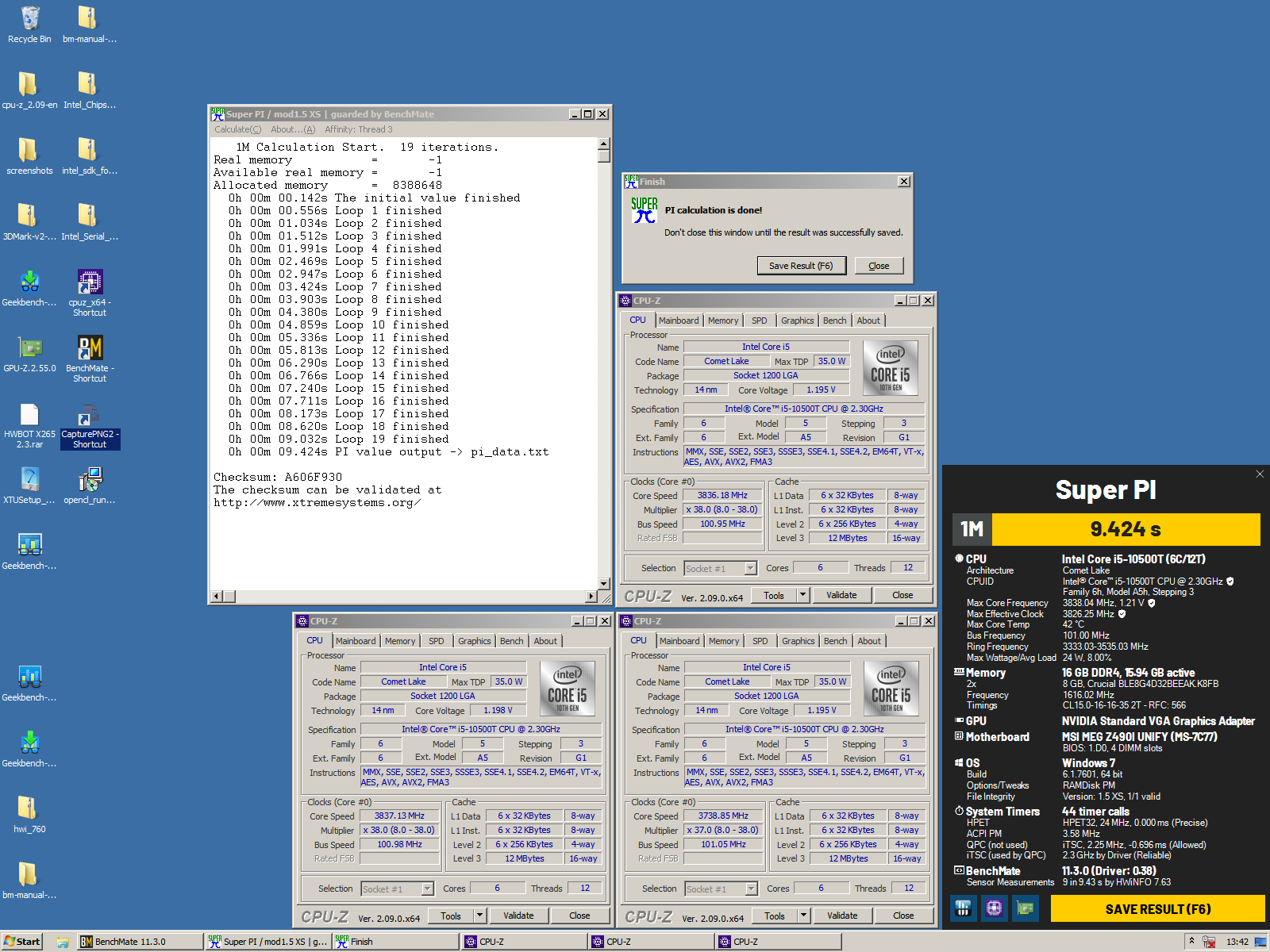Switch to the Finish taskbar button
The width and height of the screenshot is (1270, 952).
tap(395, 942)
